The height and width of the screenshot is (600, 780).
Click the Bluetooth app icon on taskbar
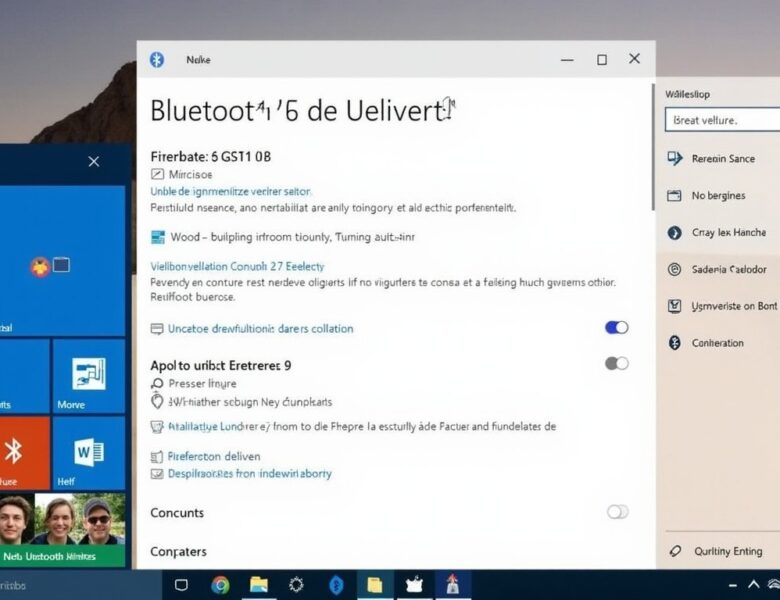click(x=336, y=585)
